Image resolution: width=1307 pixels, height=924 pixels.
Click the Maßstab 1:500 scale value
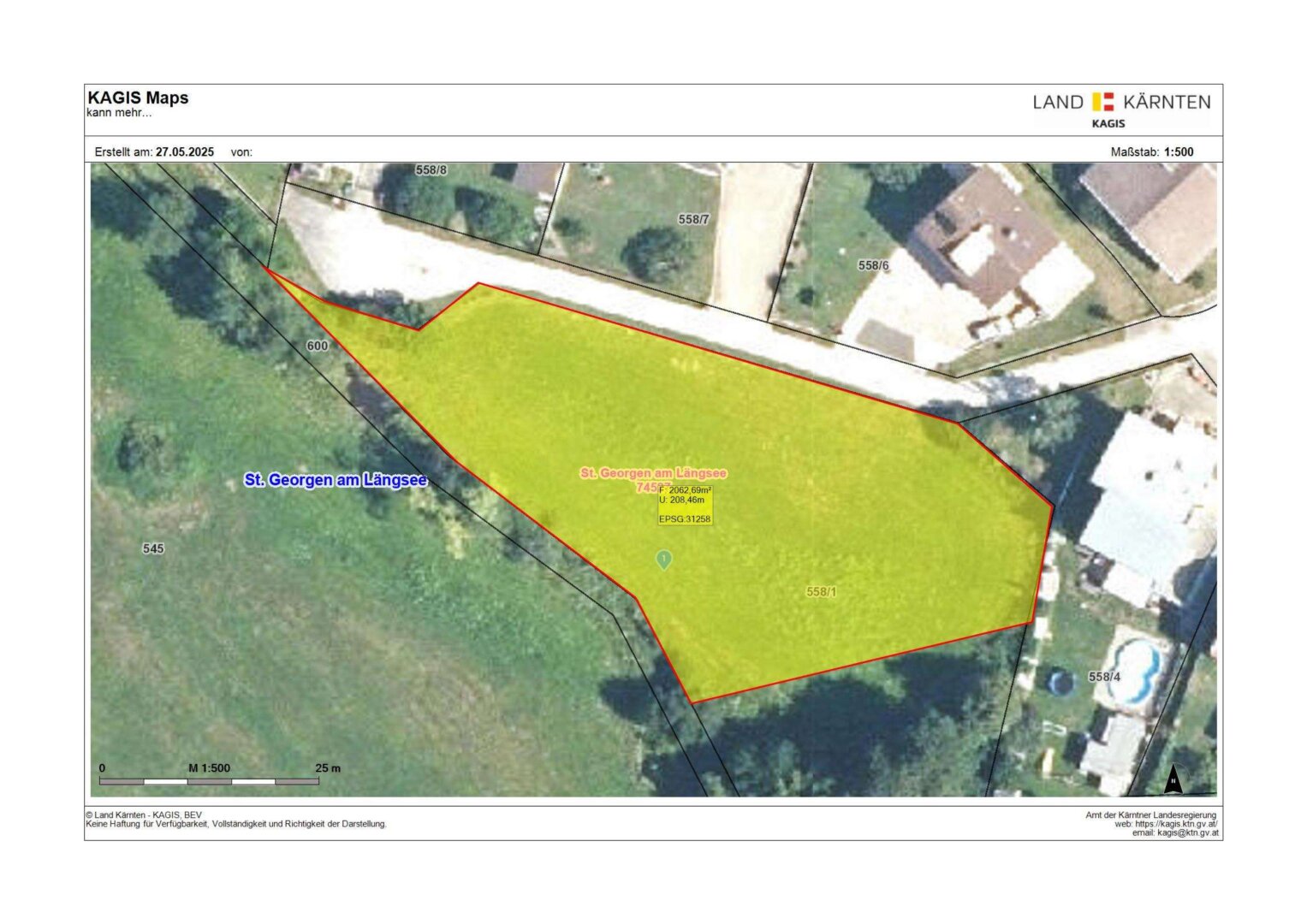(1178, 152)
